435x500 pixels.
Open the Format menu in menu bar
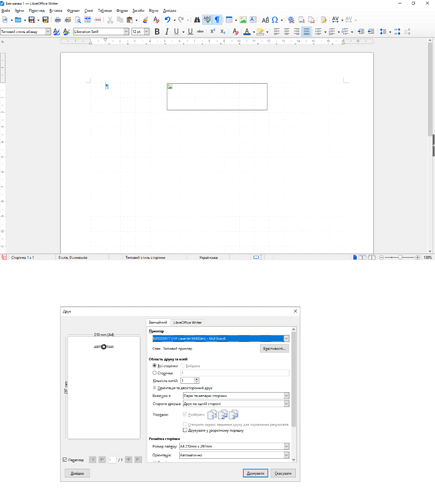(x=73, y=11)
